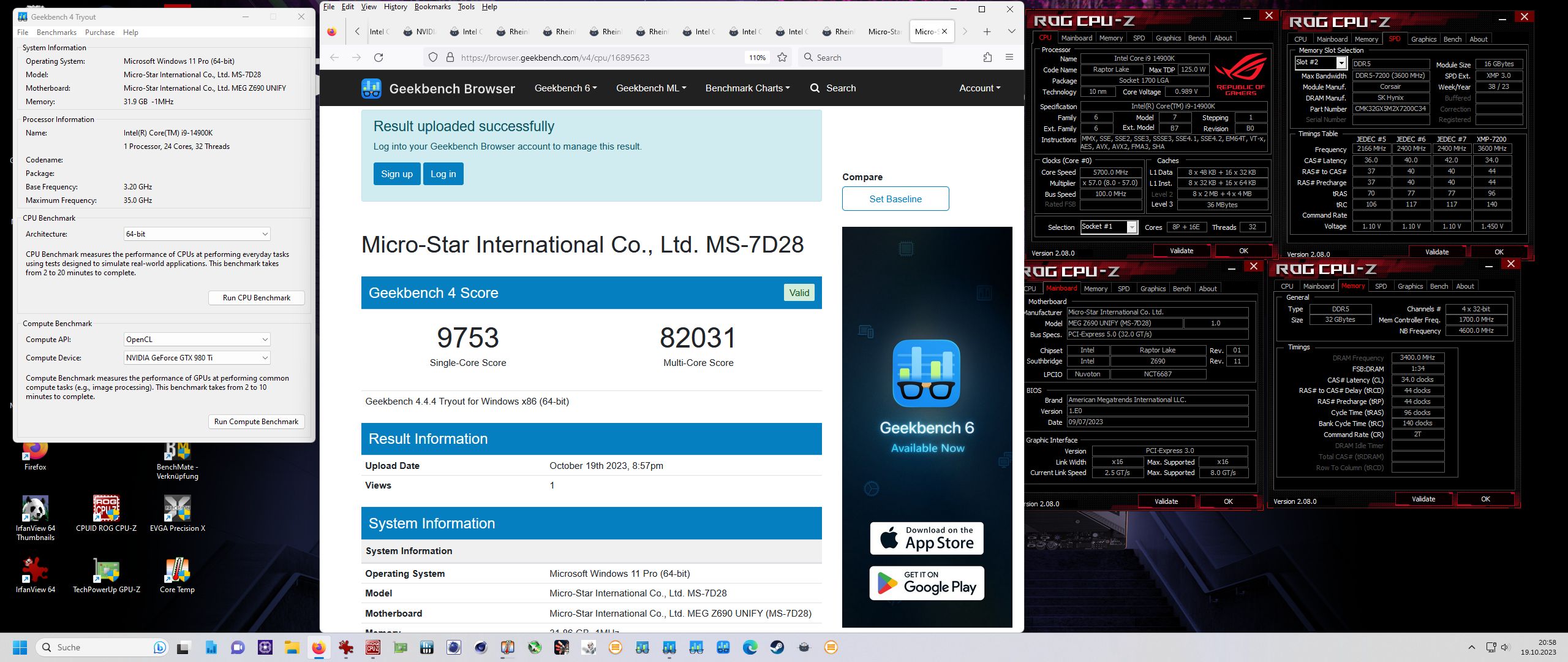Open Bench tab in CPU-Z Mainboard window
This screenshot has height=662, width=1568.
point(1182,289)
